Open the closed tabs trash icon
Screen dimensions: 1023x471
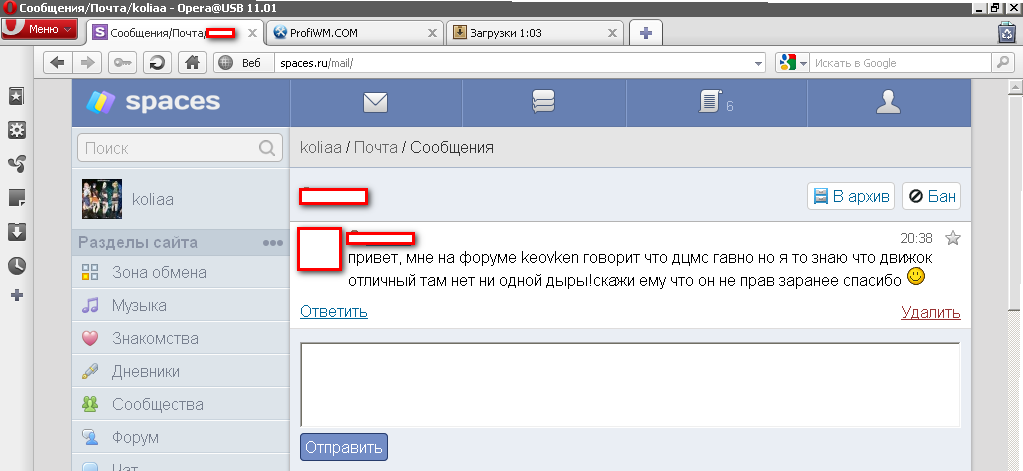click(x=1007, y=33)
